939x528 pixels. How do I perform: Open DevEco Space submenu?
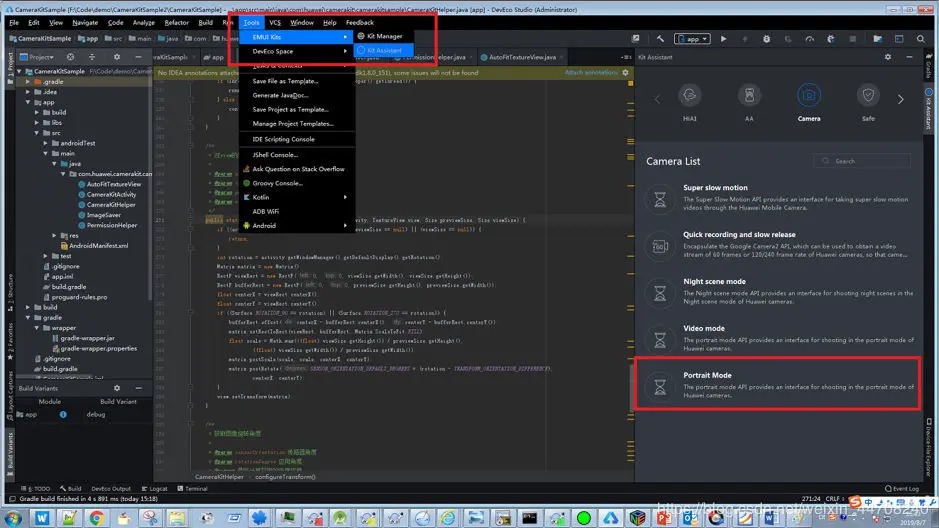[x=296, y=51]
